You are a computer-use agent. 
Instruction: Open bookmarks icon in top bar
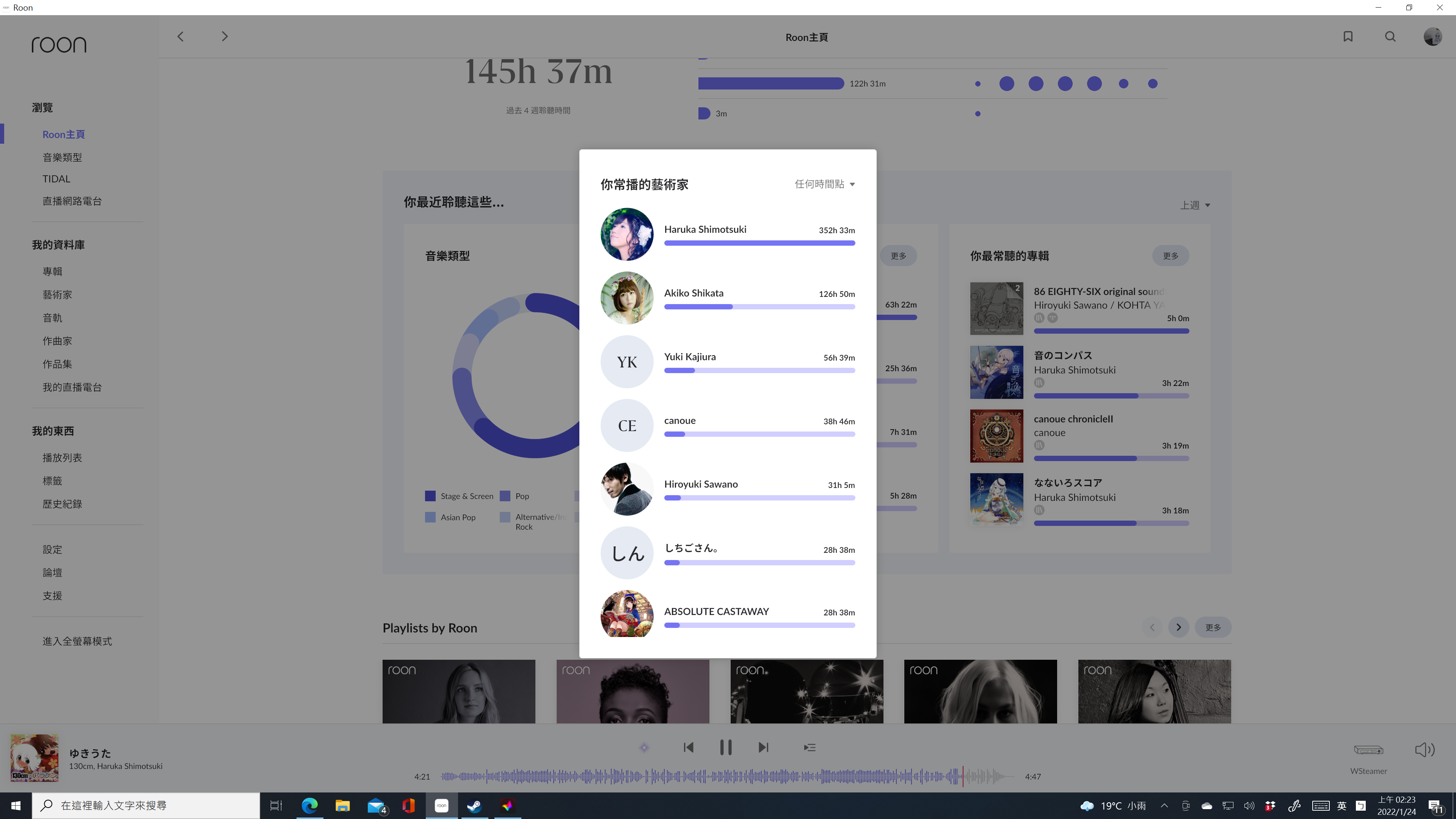tap(1348, 37)
